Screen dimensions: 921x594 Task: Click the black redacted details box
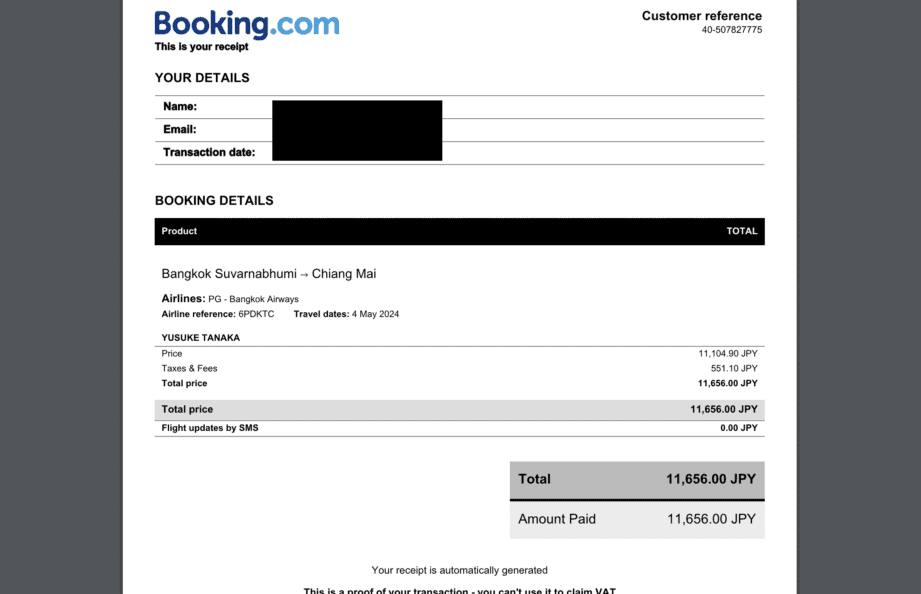356,130
